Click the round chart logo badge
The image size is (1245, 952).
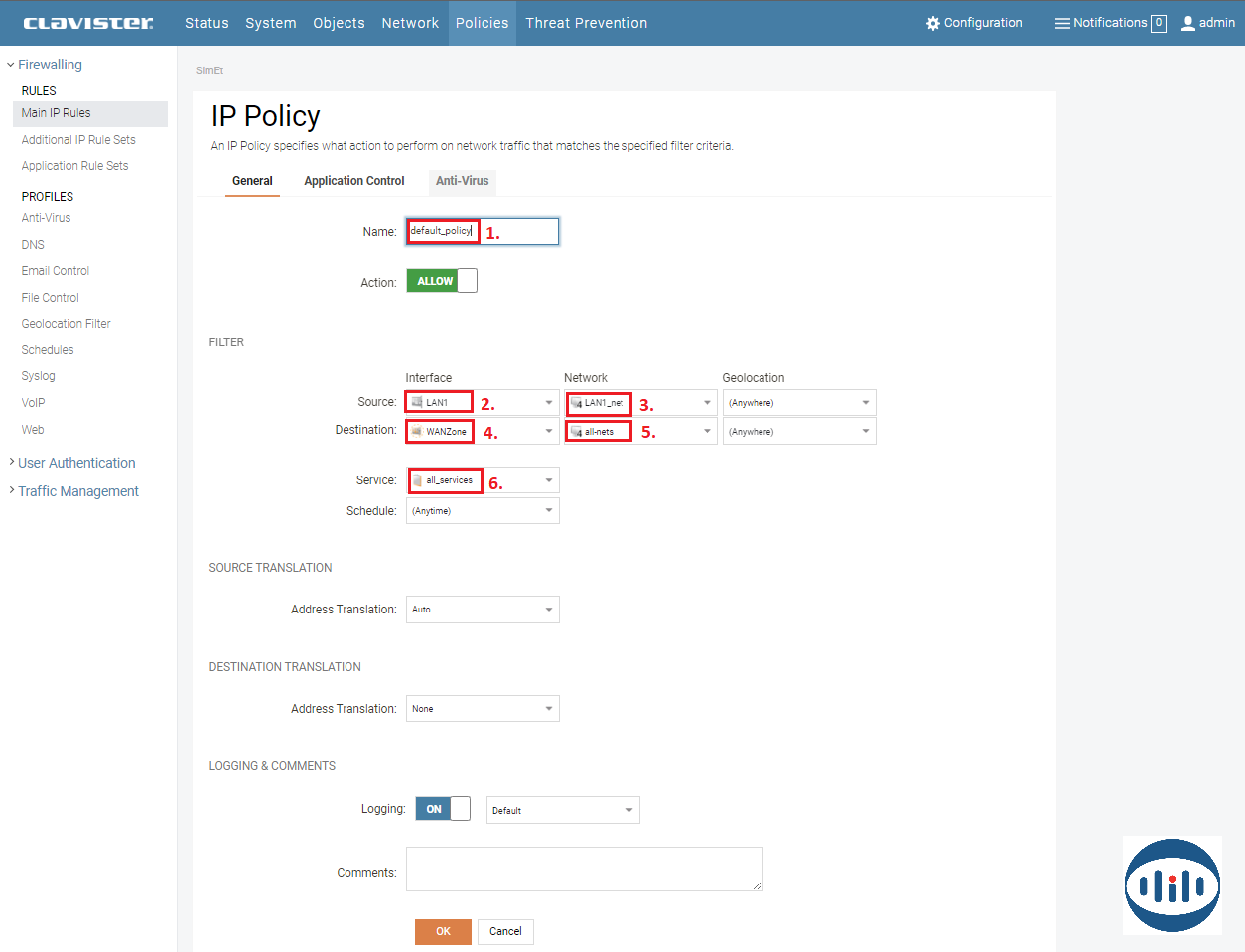(x=1172, y=885)
